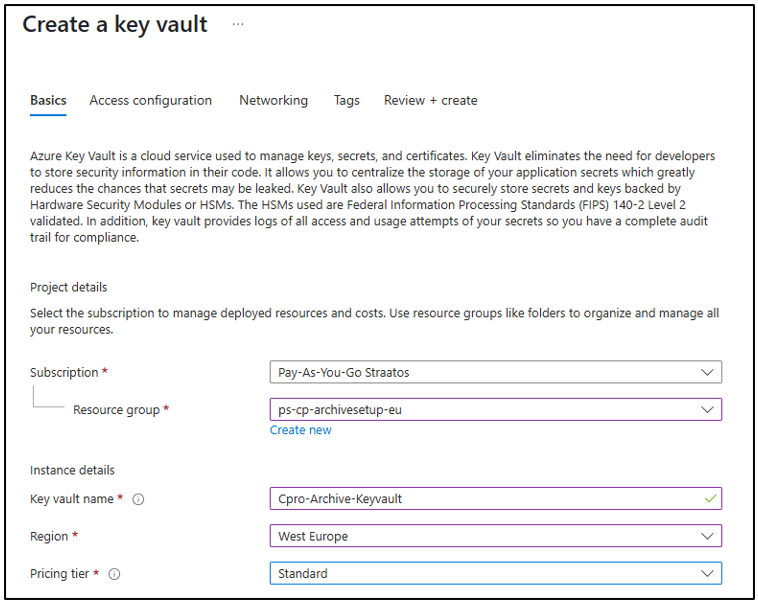Image resolution: width=758 pixels, height=603 pixels.
Task: Click the Instance details section heading
Action: coord(72,470)
